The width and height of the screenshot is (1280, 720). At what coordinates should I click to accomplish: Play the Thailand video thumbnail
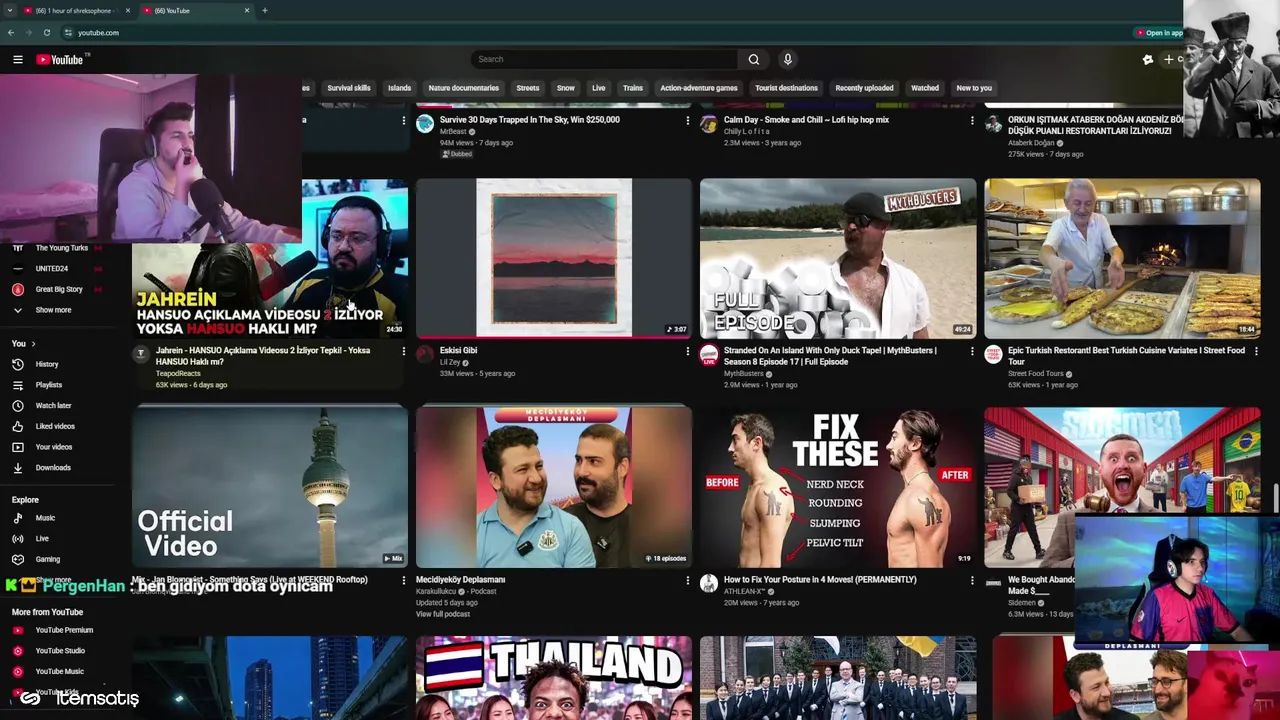click(554, 678)
